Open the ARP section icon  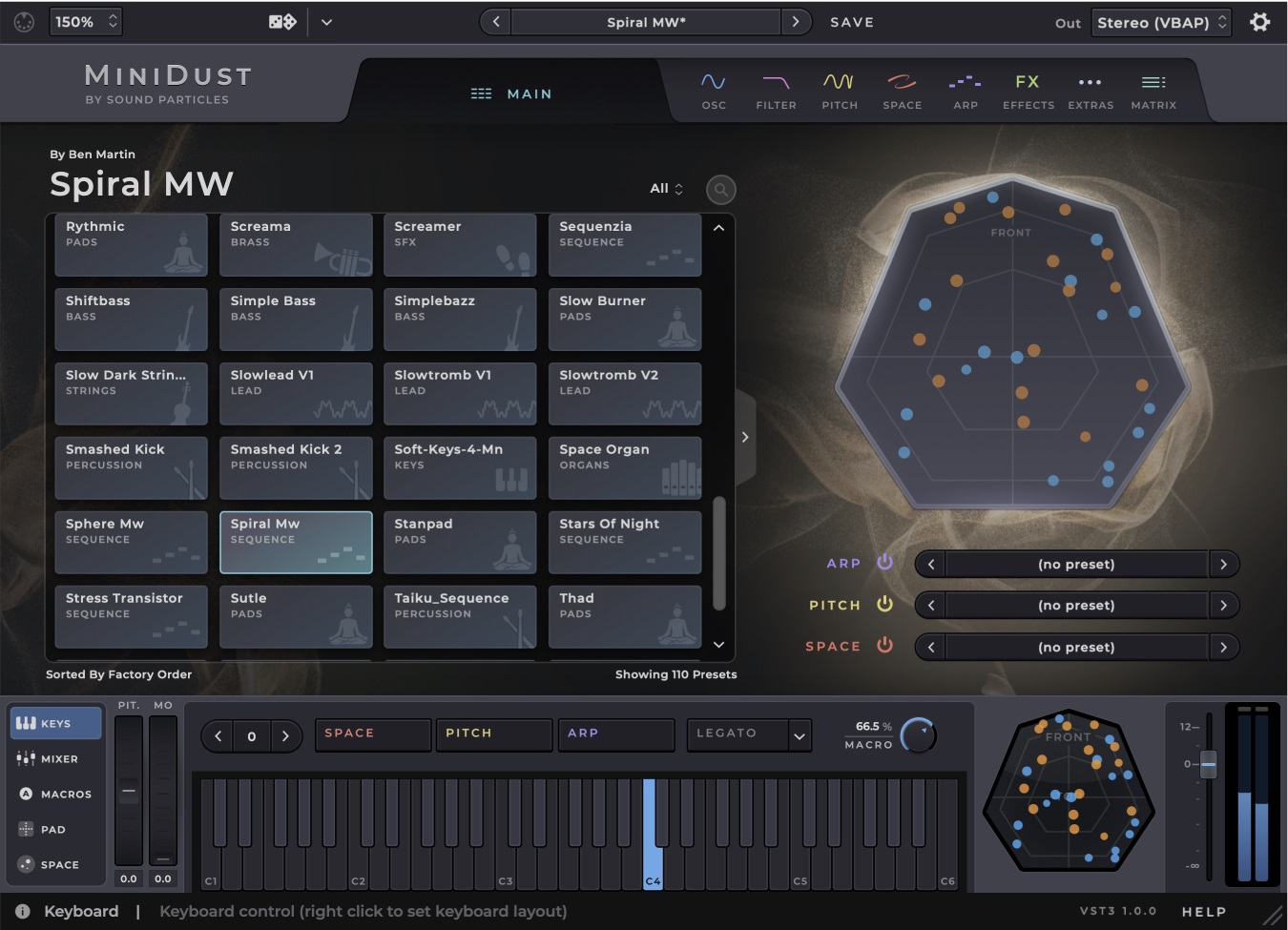[966, 92]
